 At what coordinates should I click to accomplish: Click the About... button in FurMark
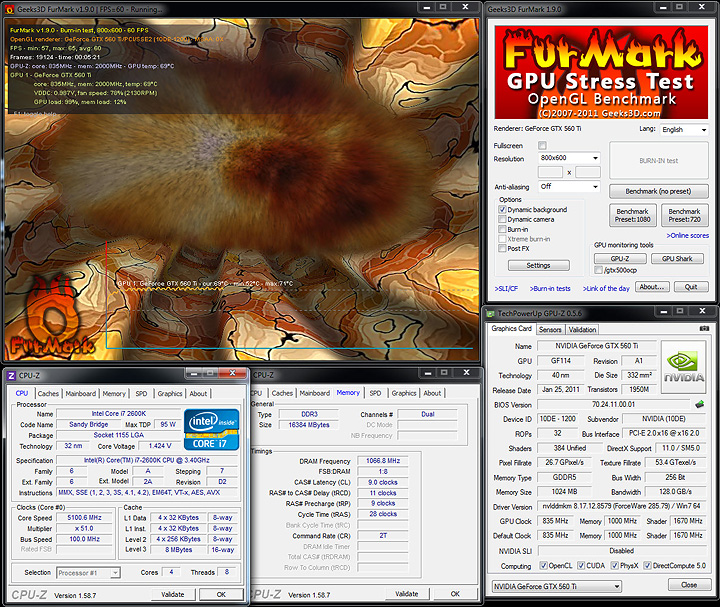pos(652,287)
